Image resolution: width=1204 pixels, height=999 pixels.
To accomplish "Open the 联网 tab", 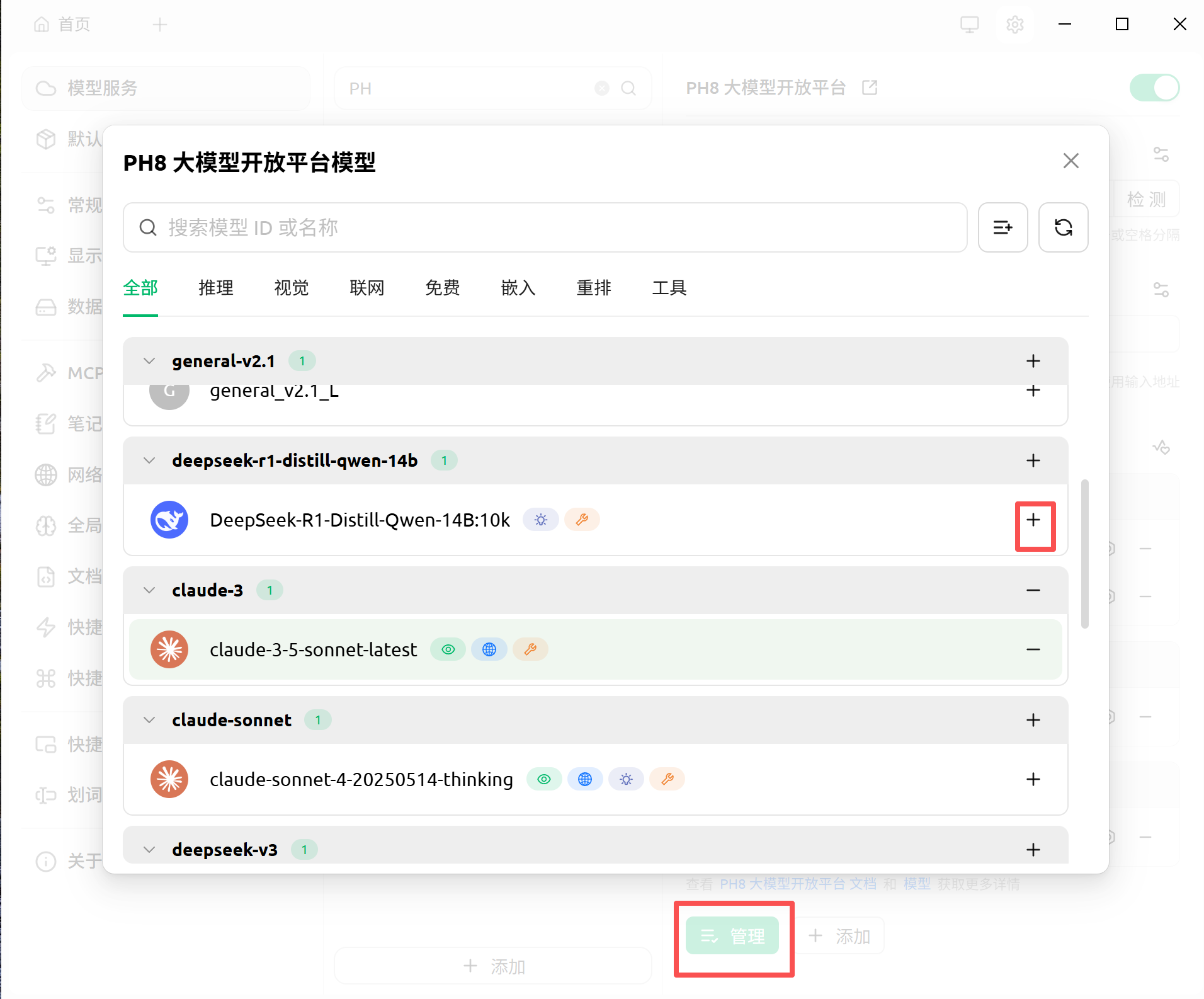I will (367, 288).
